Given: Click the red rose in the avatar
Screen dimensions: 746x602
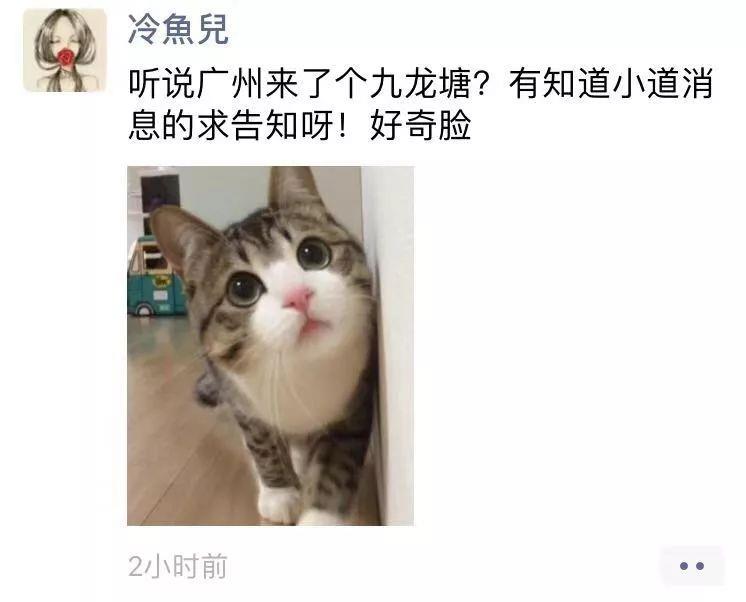Looking at the screenshot, I should [x=65, y=57].
